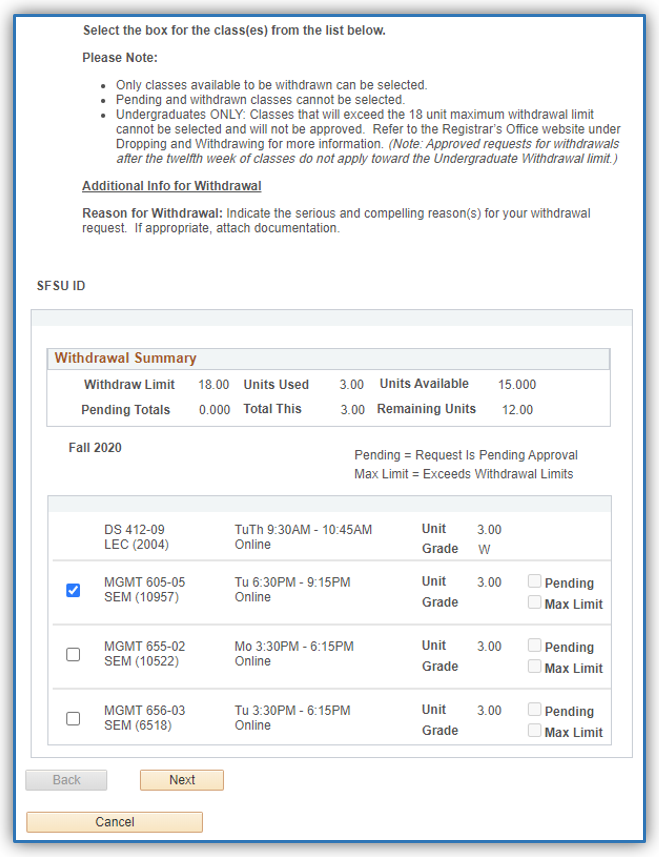Click the Next button

tap(182, 780)
